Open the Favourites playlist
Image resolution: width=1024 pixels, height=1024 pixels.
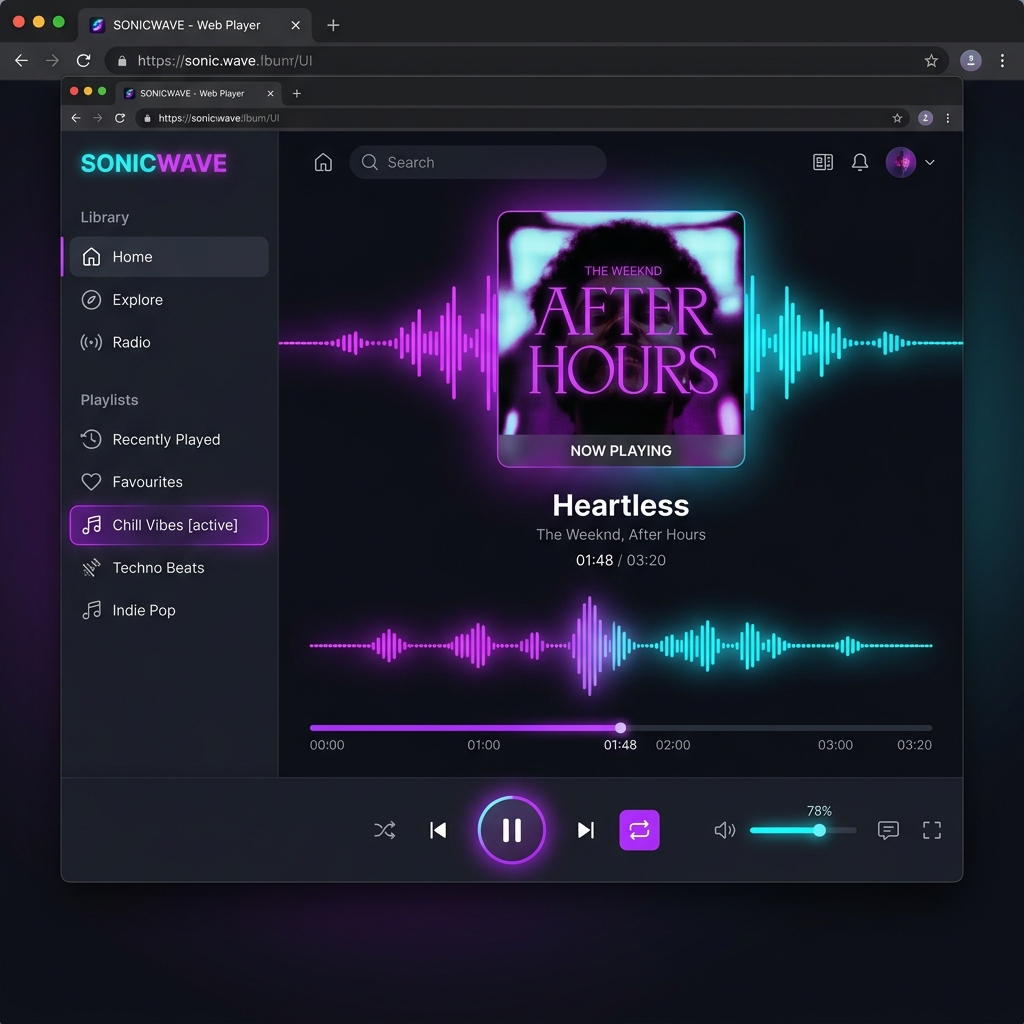(x=169, y=482)
